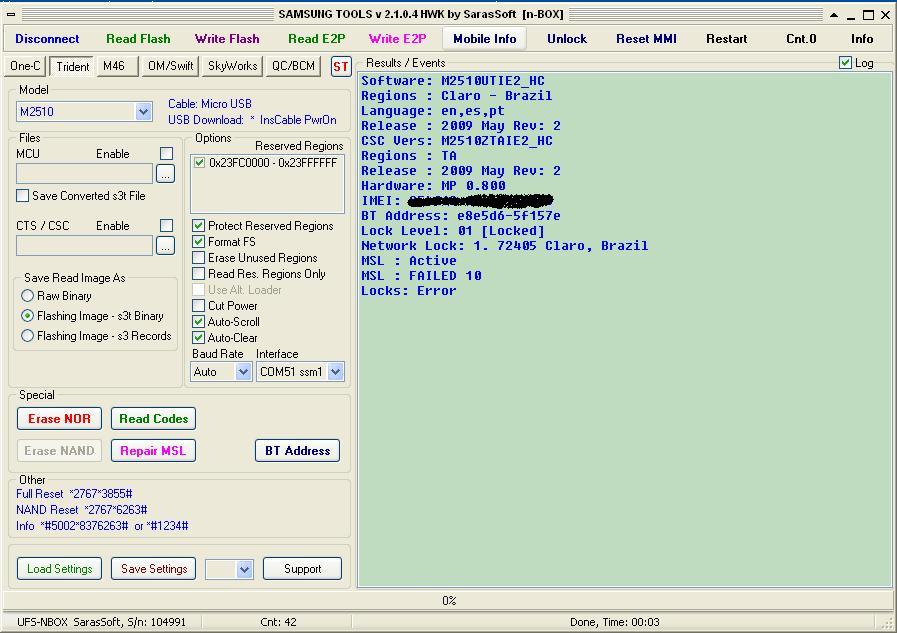Click the 'BT Address: e8e5d6-5f157e' log line
This screenshot has height=633, width=897.
tap(461, 216)
